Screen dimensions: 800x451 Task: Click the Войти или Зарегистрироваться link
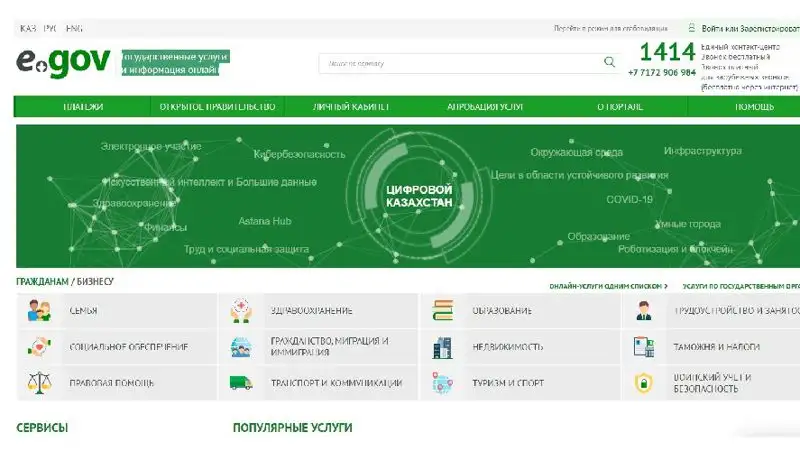[x=751, y=29]
